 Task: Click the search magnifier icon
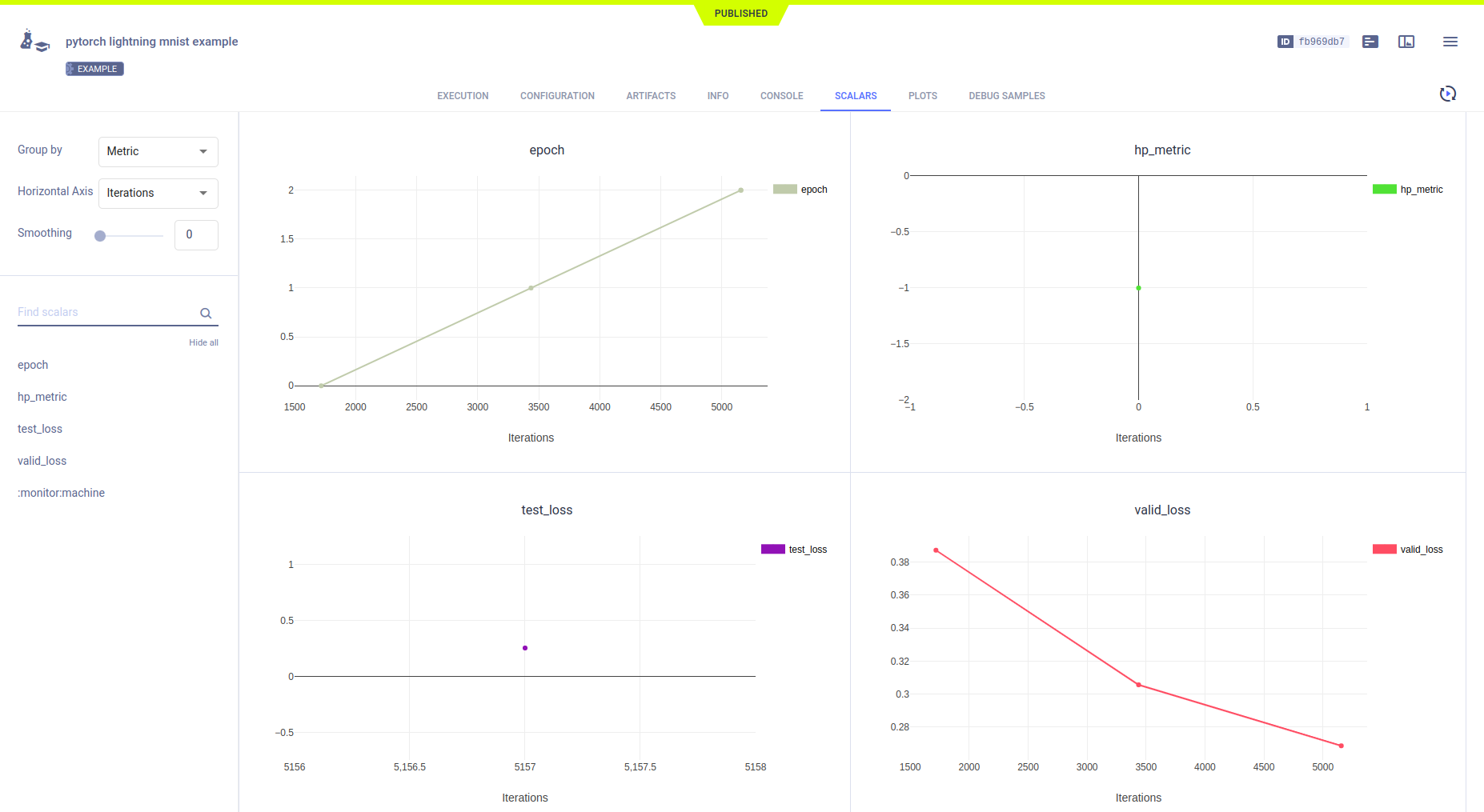[x=206, y=314]
